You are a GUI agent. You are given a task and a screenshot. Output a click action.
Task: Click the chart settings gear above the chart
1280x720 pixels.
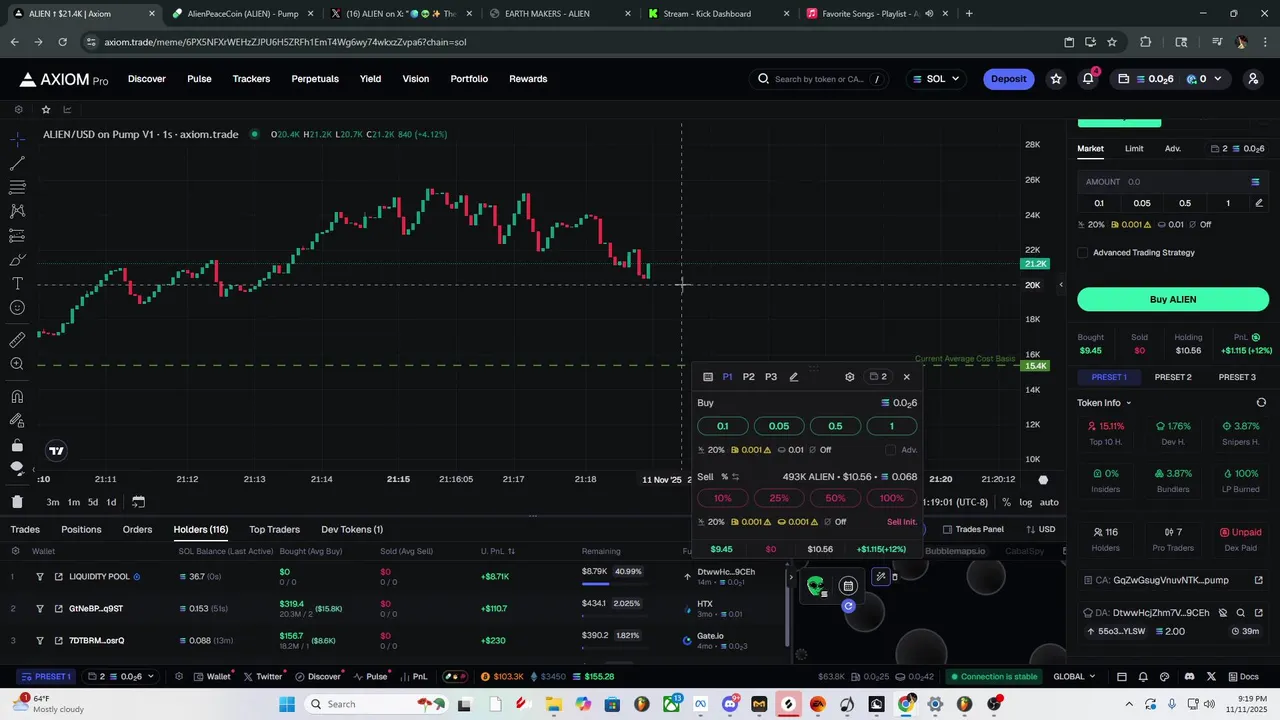coord(18,109)
